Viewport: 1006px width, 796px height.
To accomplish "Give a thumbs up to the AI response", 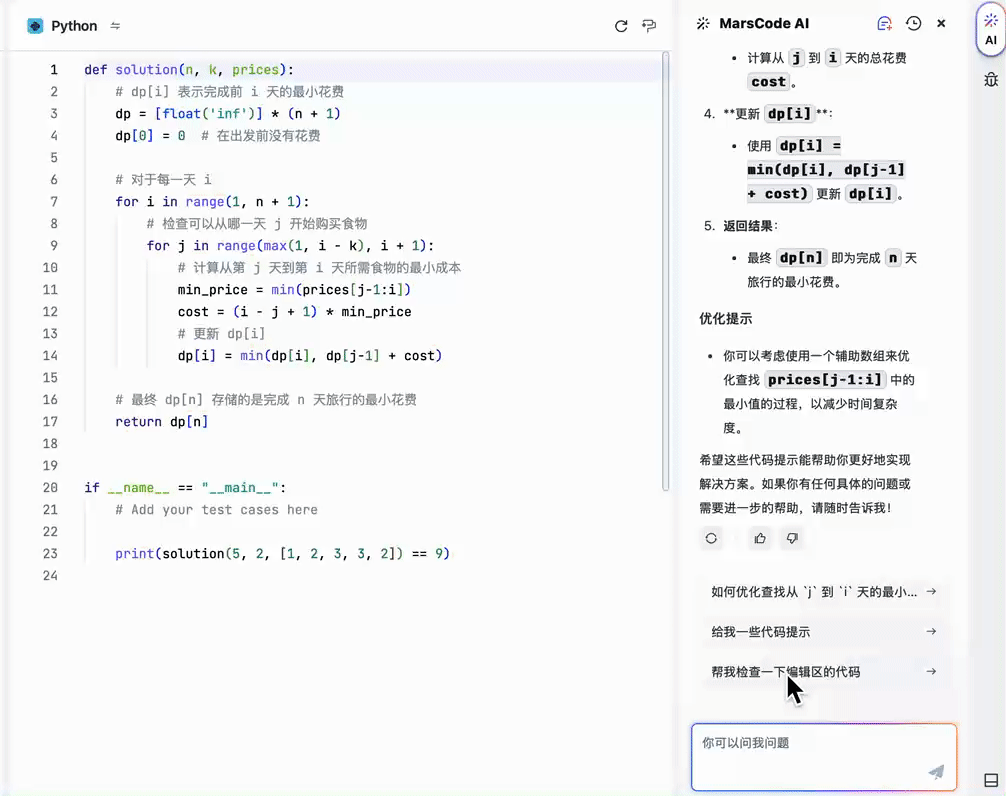I will 760,538.
